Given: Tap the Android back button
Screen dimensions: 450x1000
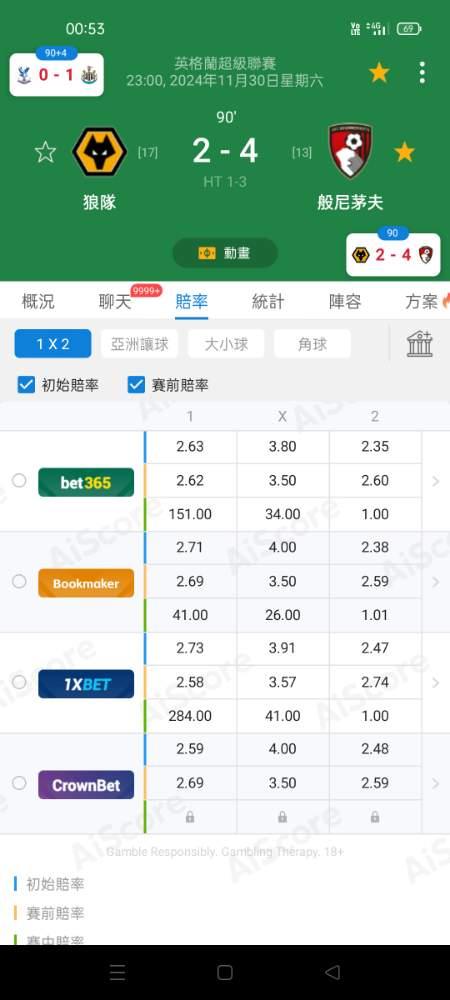Looking at the screenshot, I should (332, 972).
